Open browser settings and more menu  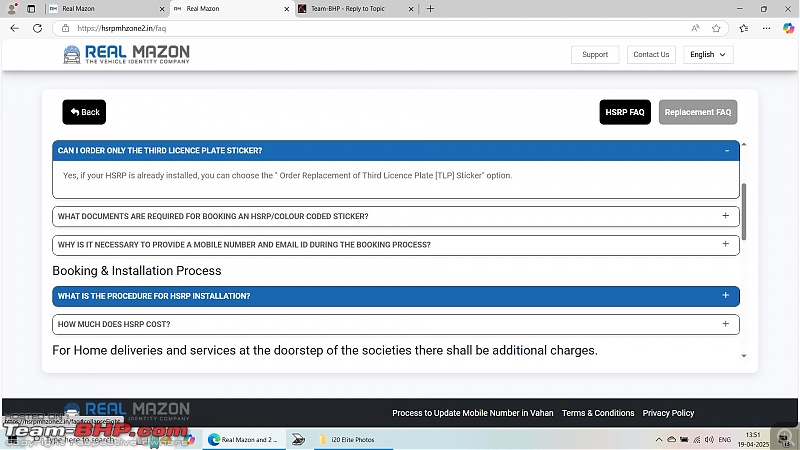click(x=766, y=29)
